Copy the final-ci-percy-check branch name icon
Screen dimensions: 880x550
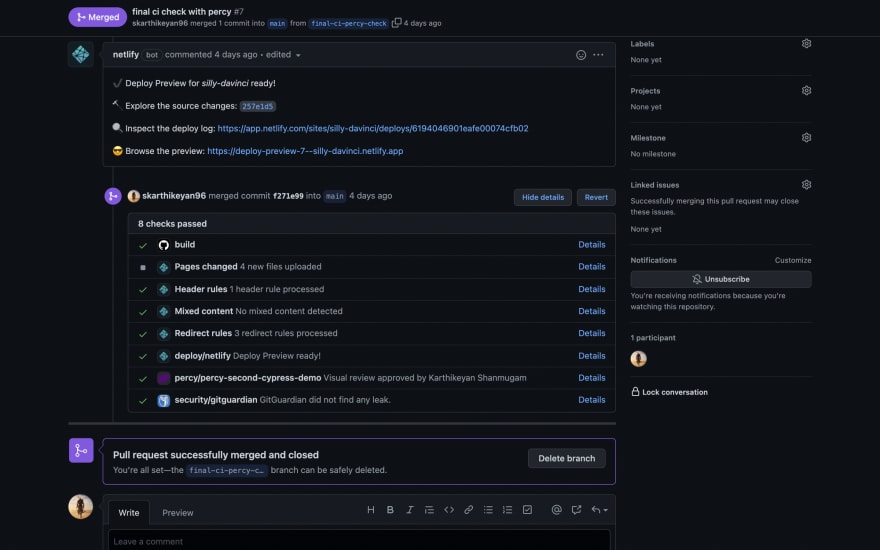[x=396, y=23]
